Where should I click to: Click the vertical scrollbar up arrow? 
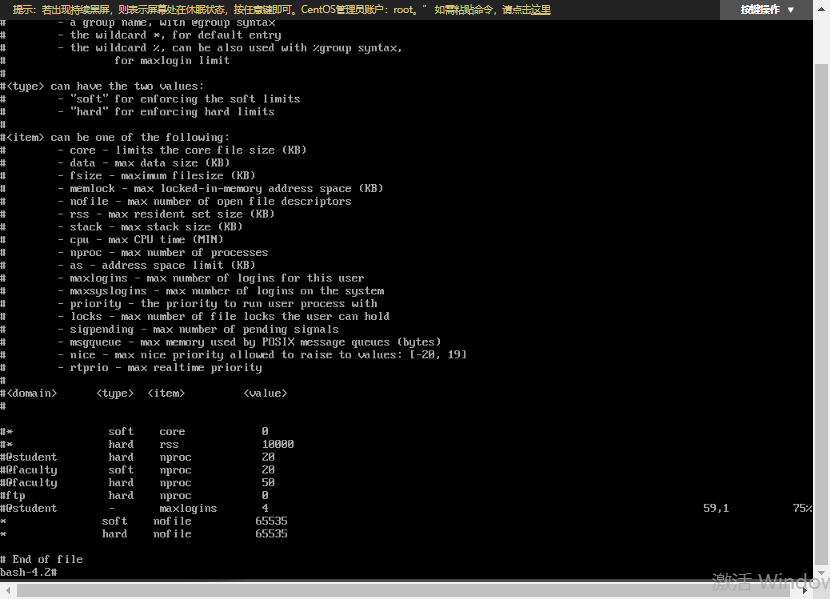[822, 25]
